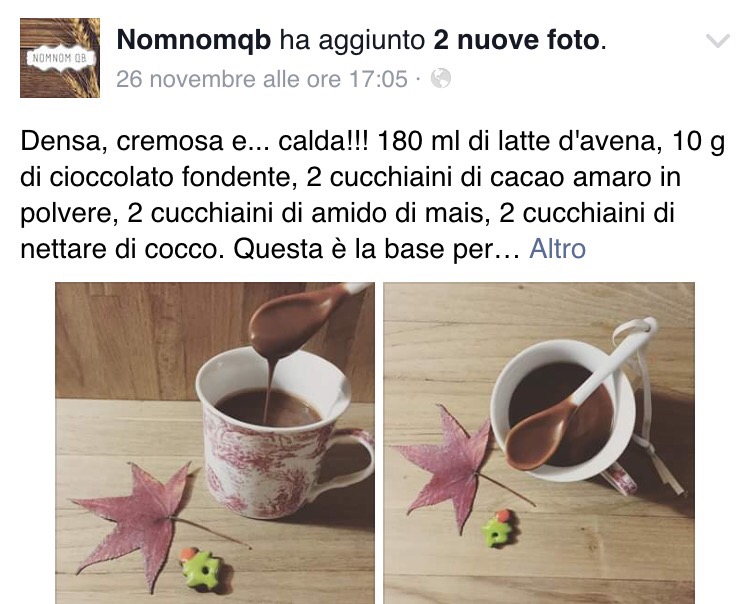
Task: Click the green candy in the right photo
Action: click(500, 528)
